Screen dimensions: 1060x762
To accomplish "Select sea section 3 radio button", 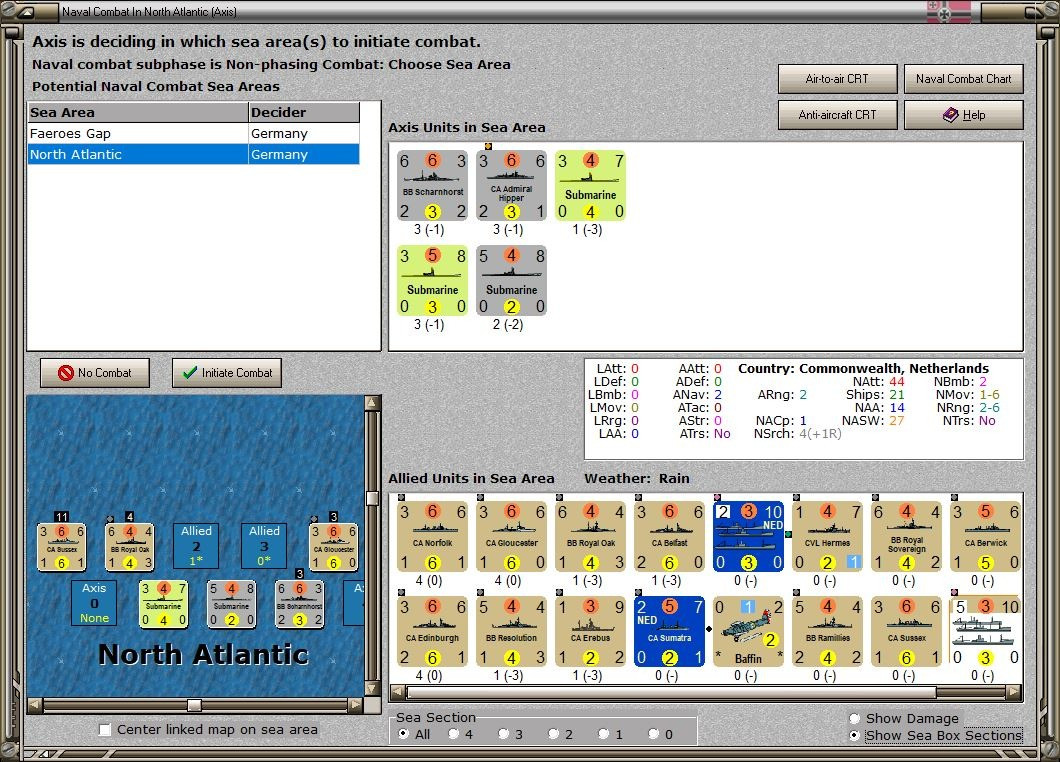I will [x=504, y=734].
